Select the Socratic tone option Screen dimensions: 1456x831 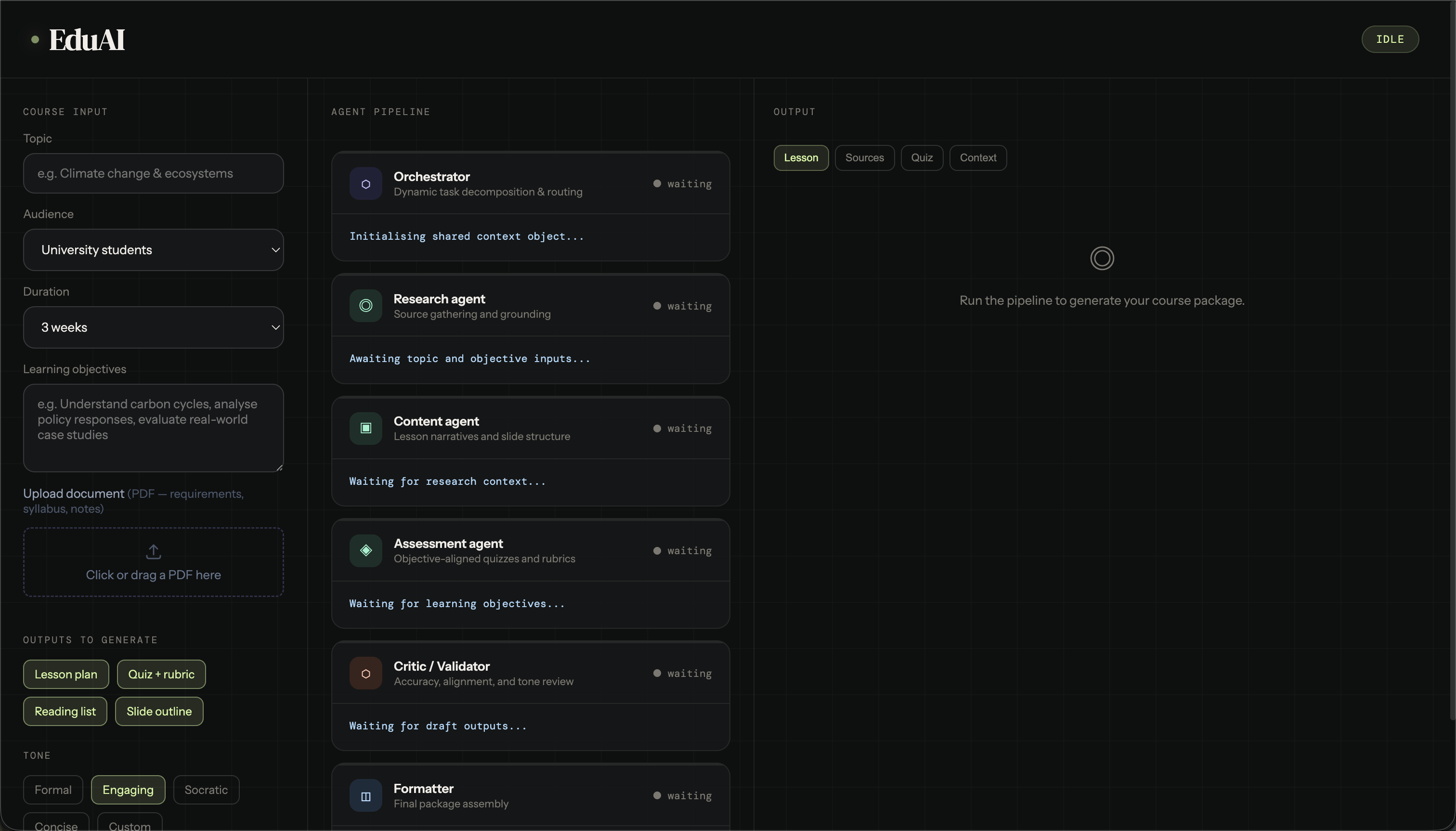[206, 790]
